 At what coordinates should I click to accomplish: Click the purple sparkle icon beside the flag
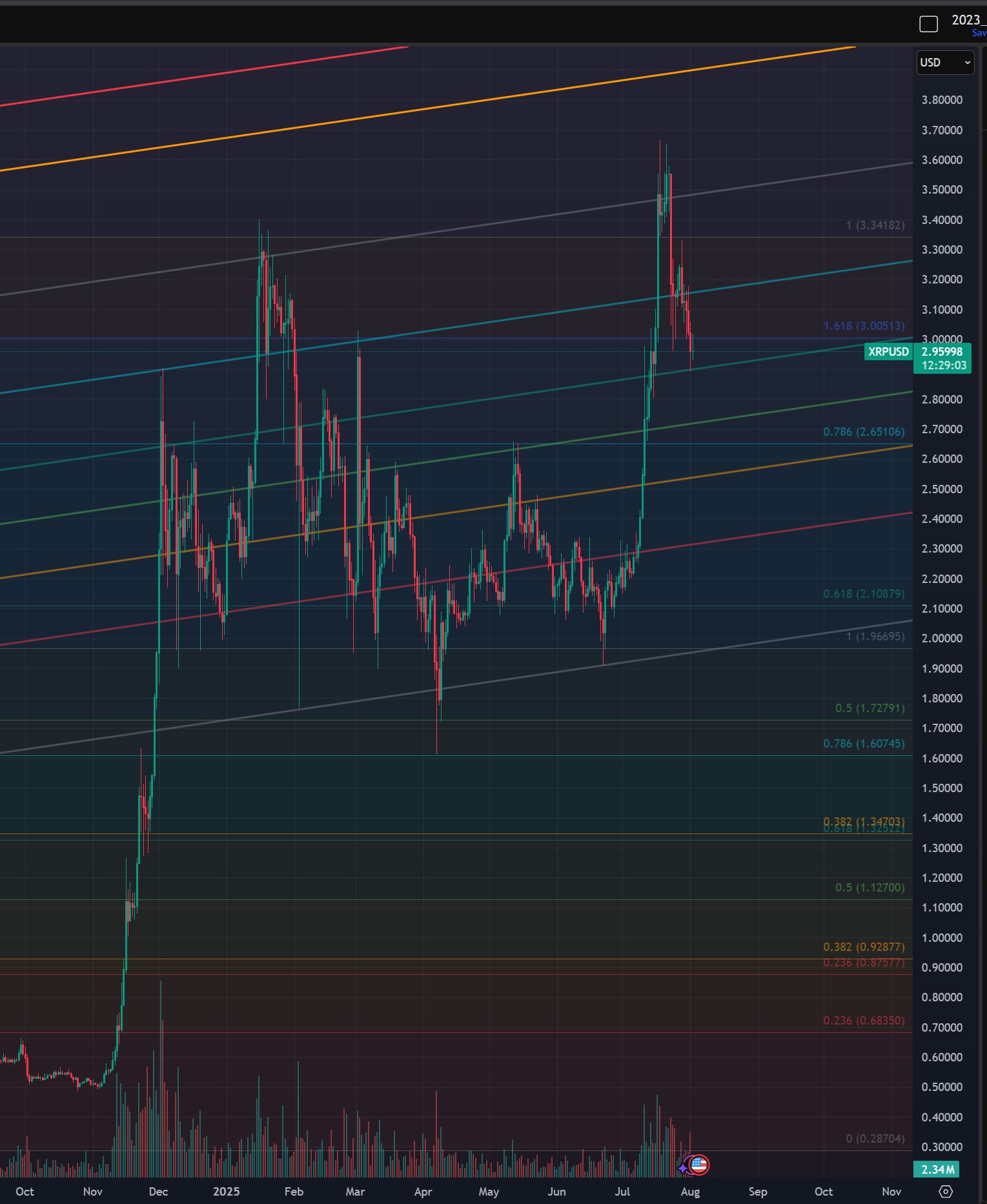(683, 1168)
